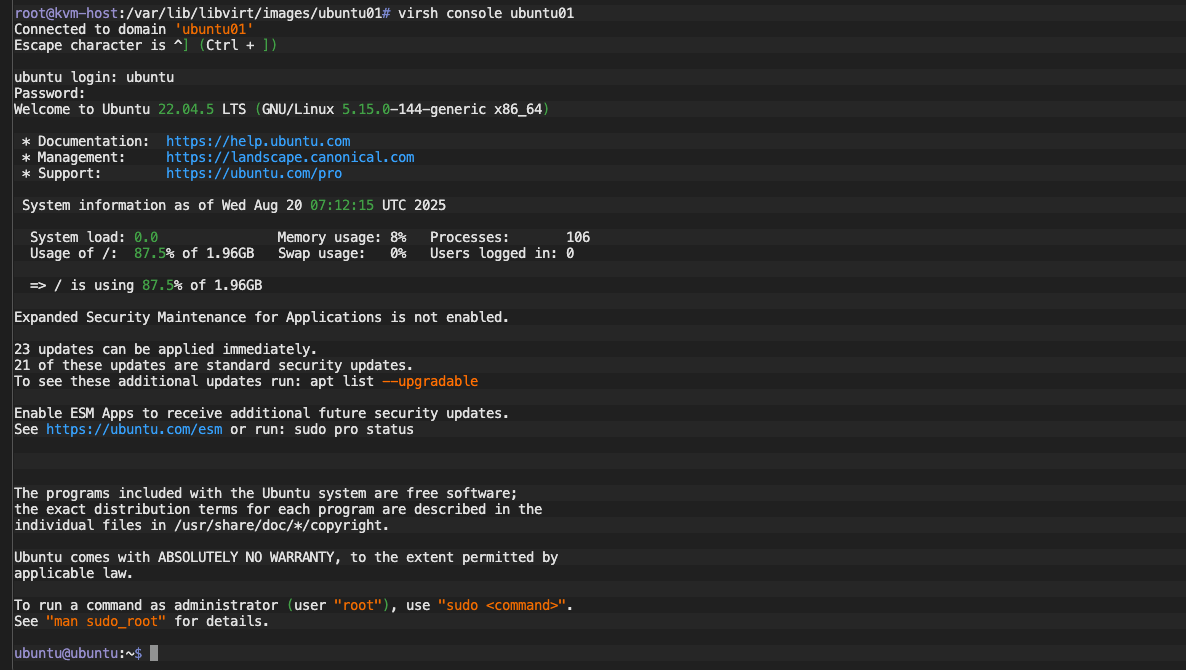Click the --upgradable option text
1186x670 pixels.
click(x=430, y=382)
